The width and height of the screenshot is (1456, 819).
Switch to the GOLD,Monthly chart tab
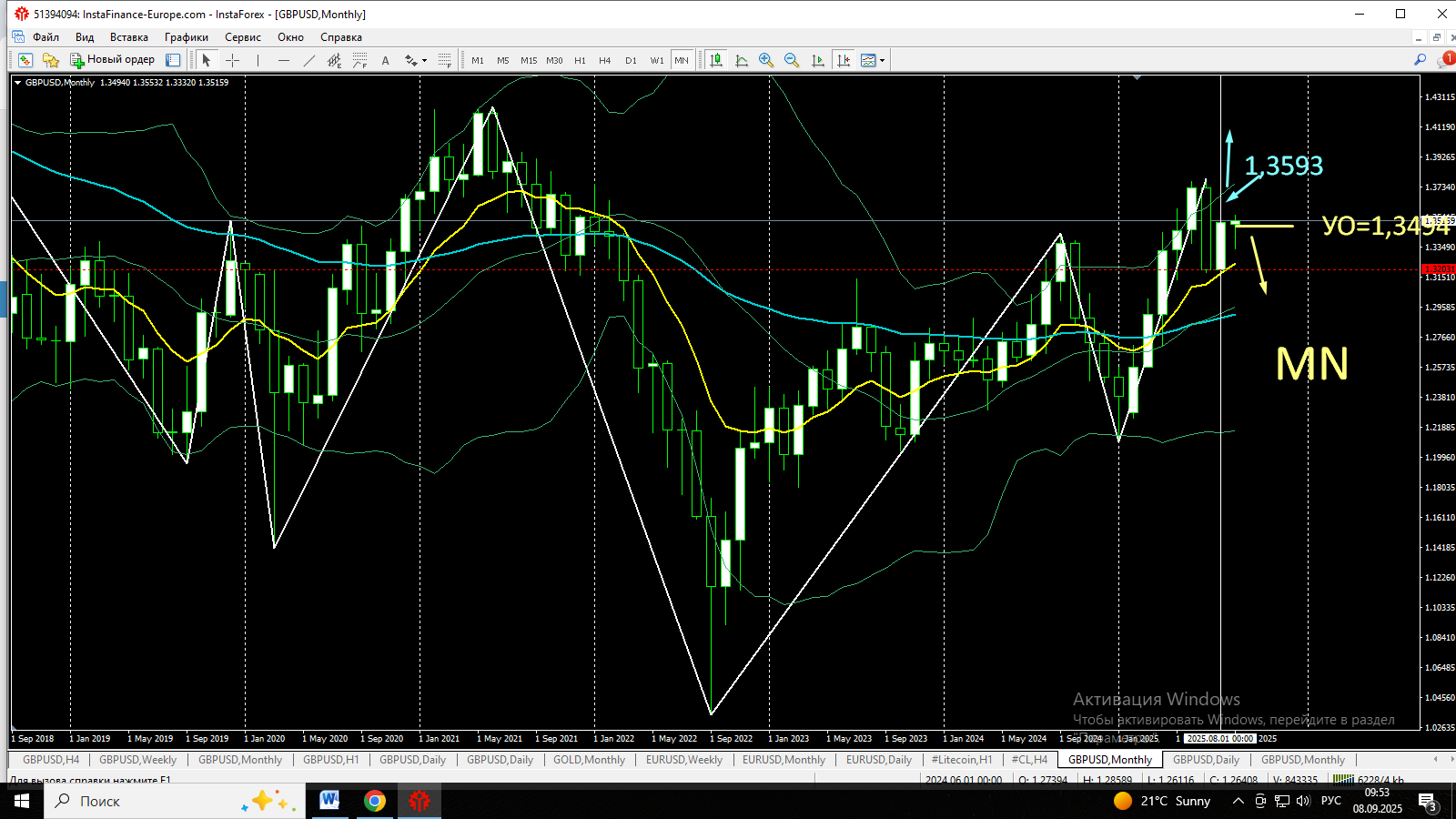pyautogui.click(x=589, y=760)
